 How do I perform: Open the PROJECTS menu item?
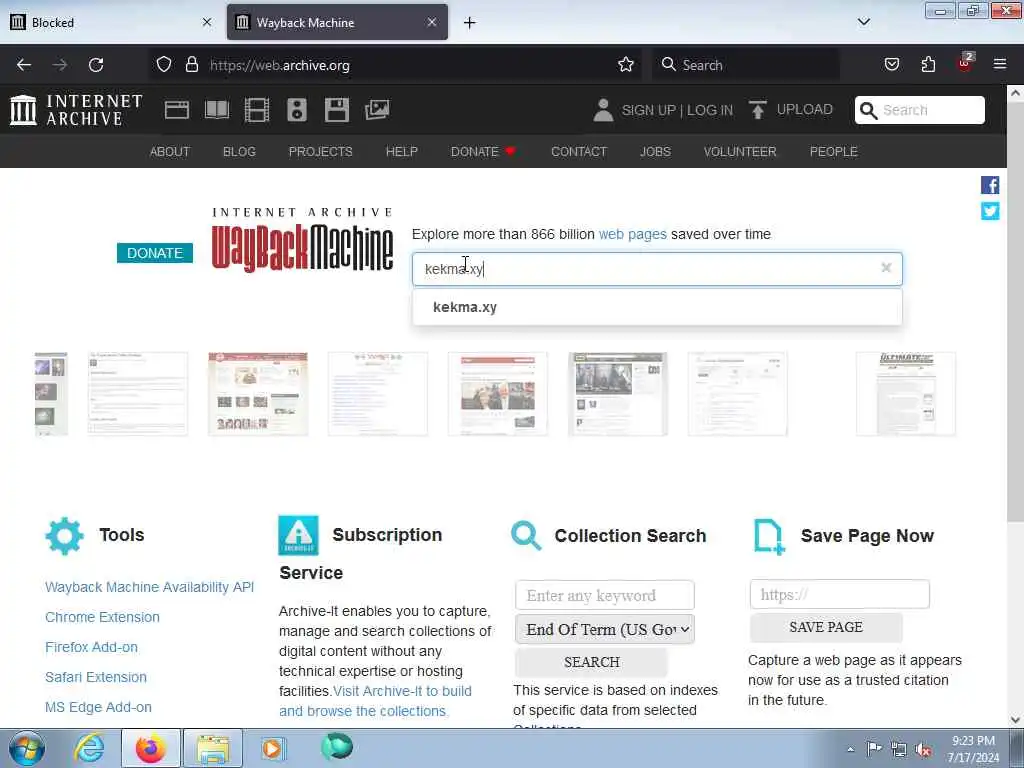click(321, 152)
